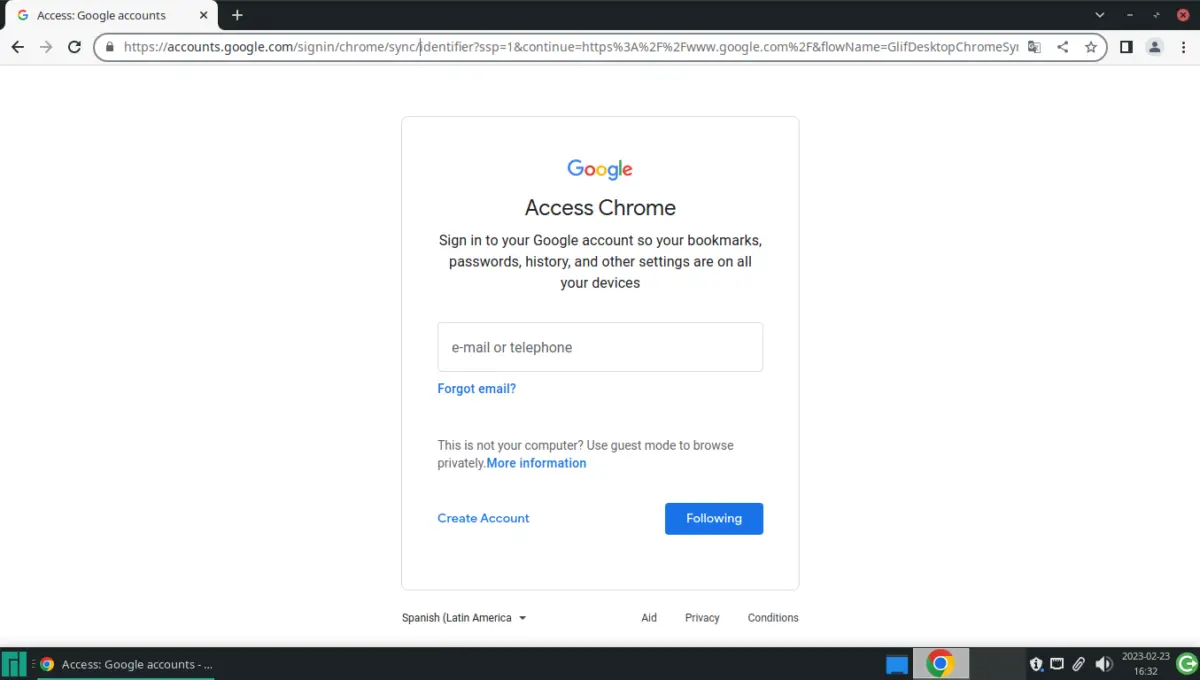This screenshot has width=1200, height=680.
Task: Open the translate page icon in address bar
Action: [x=1034, y=47]
